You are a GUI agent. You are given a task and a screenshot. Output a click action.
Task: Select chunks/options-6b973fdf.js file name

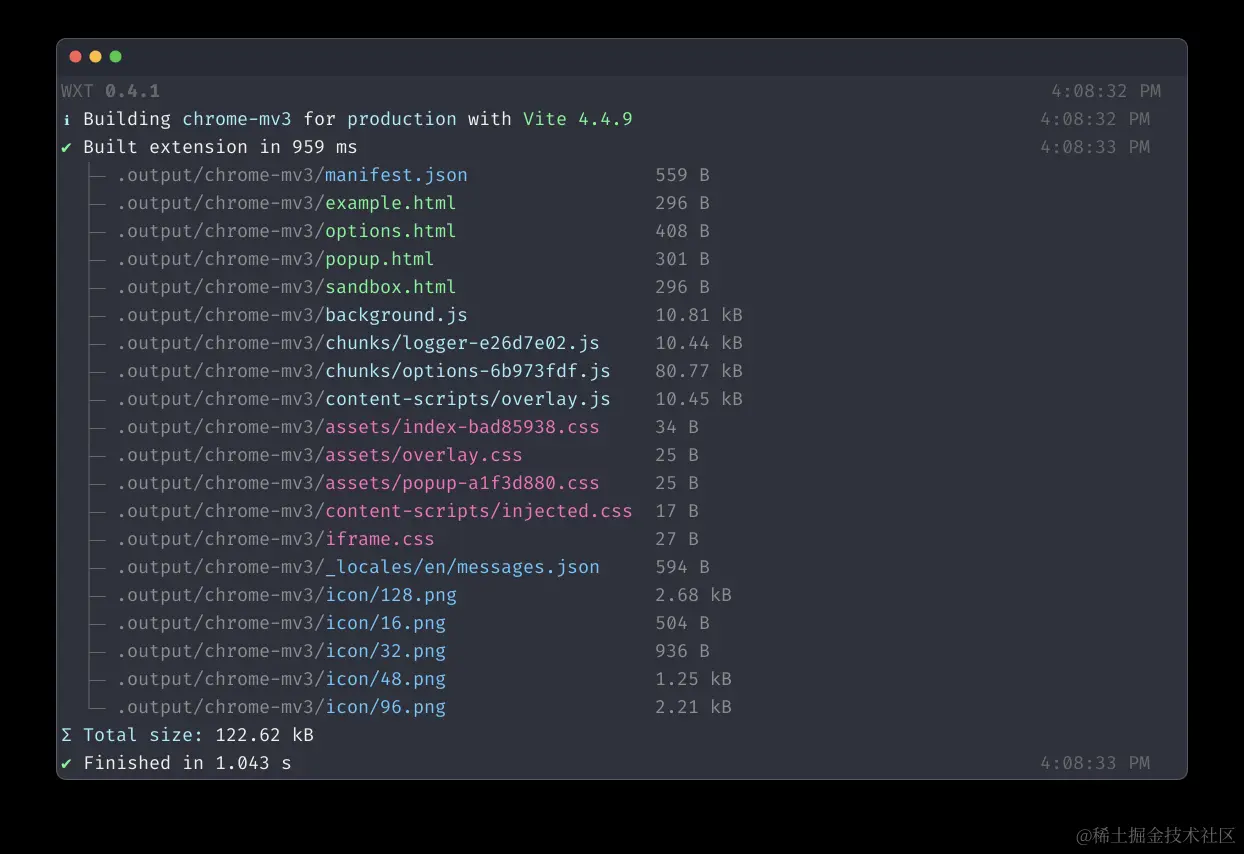click(468, 371)
